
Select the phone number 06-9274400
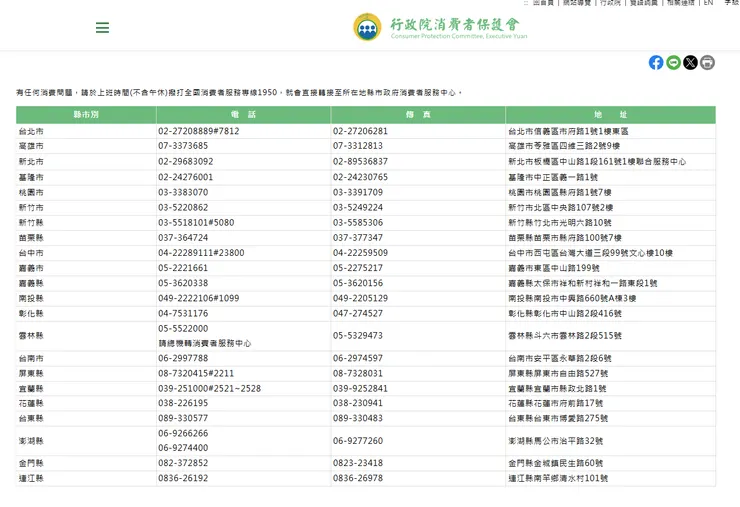(183, 448)
